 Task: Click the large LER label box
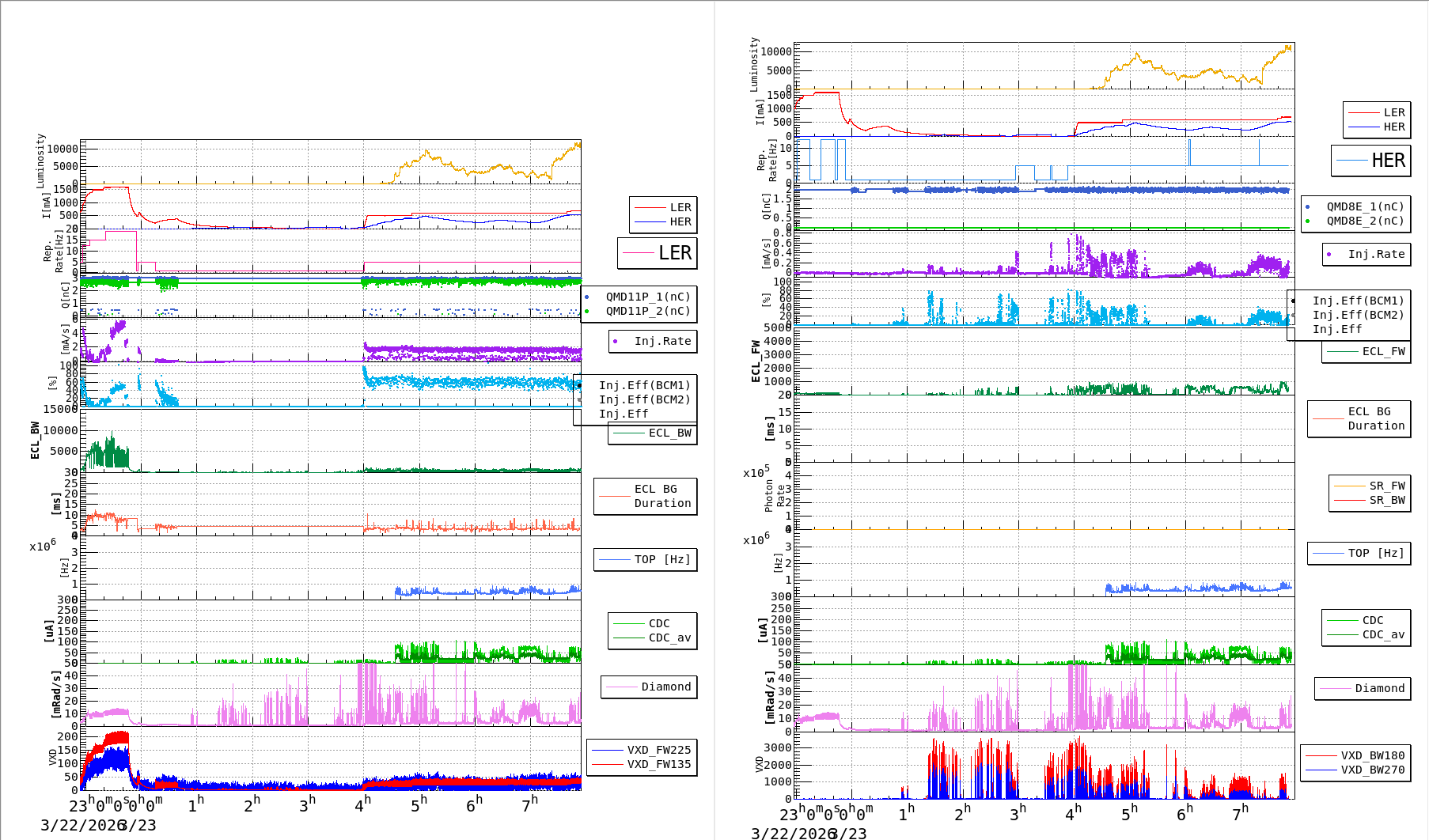[658, 253]
